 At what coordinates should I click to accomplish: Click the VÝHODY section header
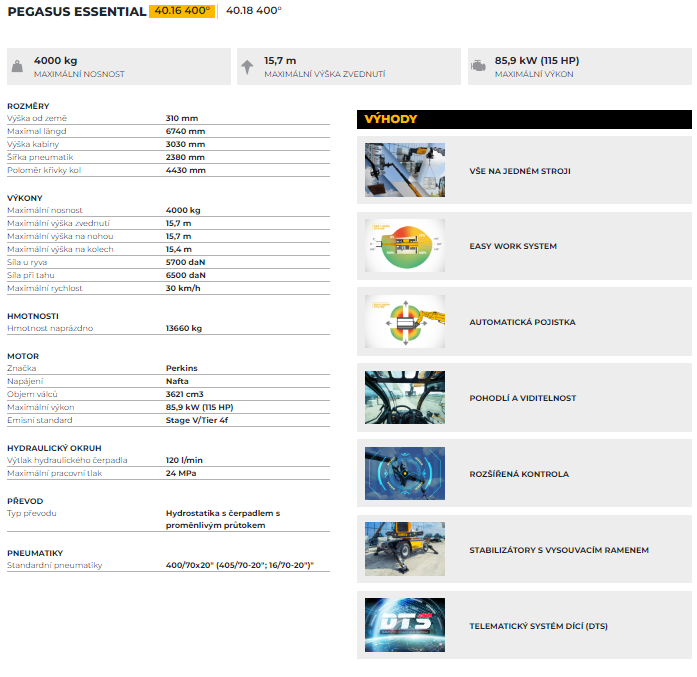coord(524,119)
